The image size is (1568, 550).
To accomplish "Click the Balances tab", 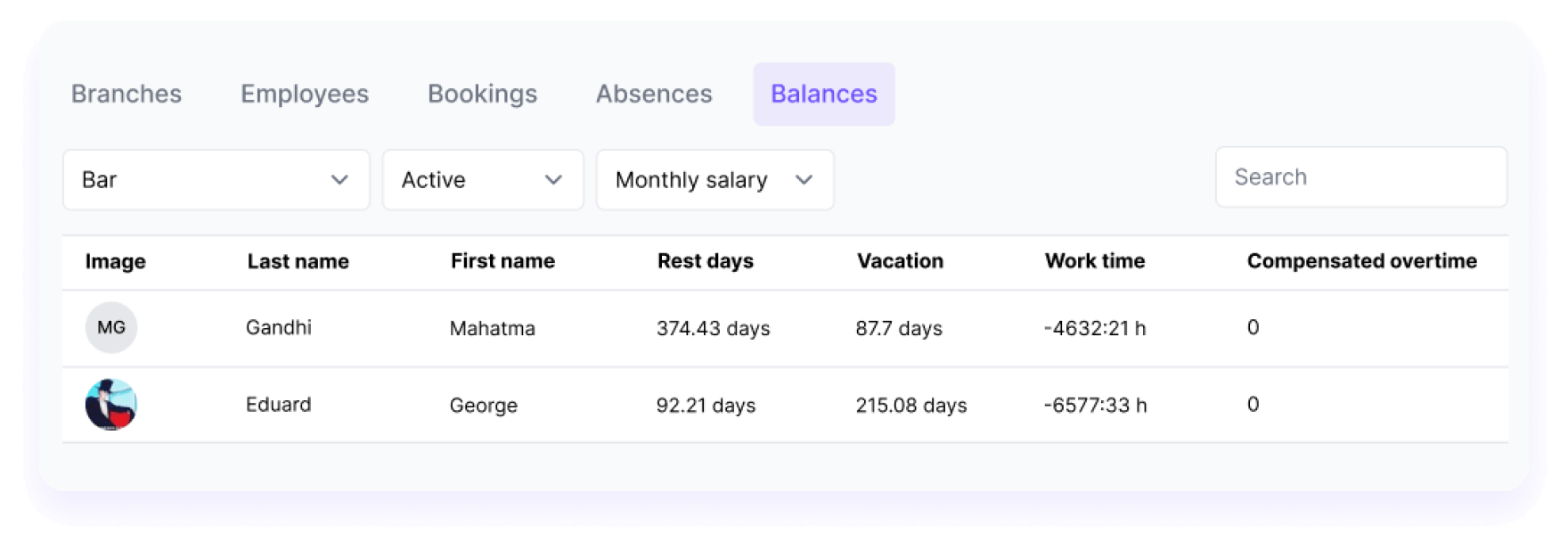I will tap(824, 94).
